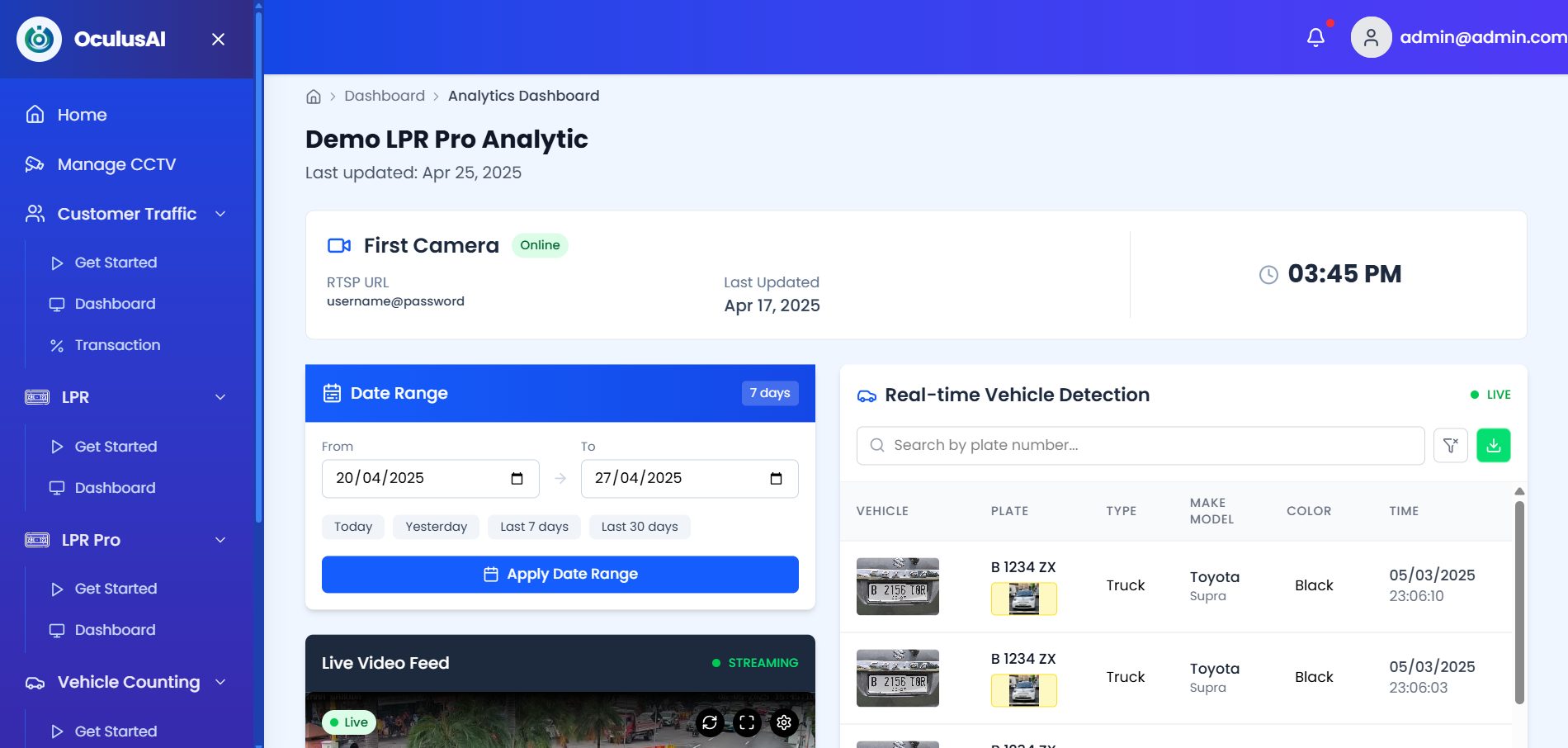Screen dimensions: 1568x748
Task: Click the green export download icon
Action: [1493, 445]
